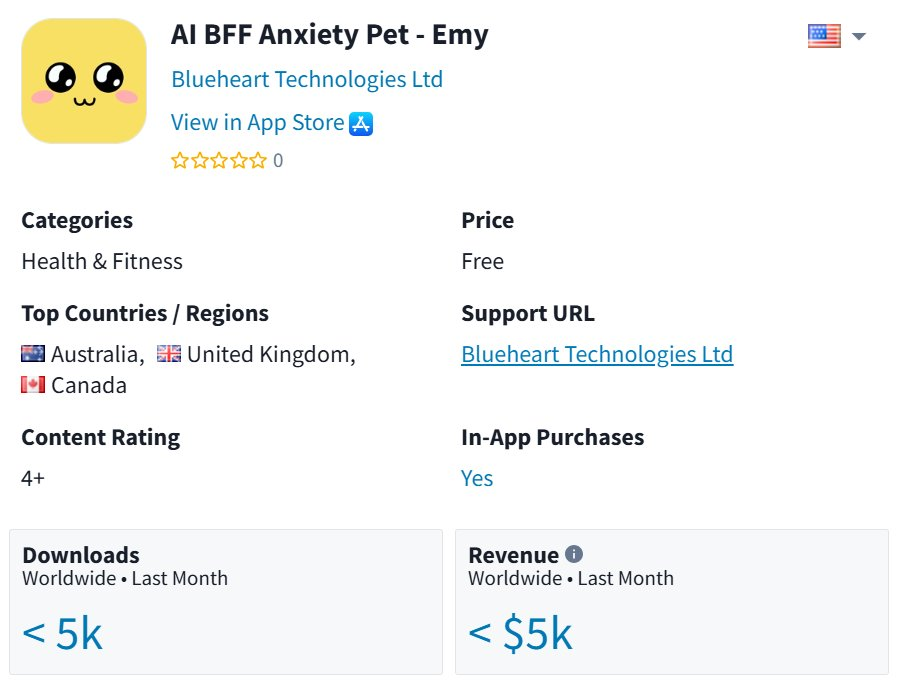The height and width of the screenshot is (686, 906).
Task: Open the country selector dropdown arrow
Action: pyautogui.click(x=858, y=37)
